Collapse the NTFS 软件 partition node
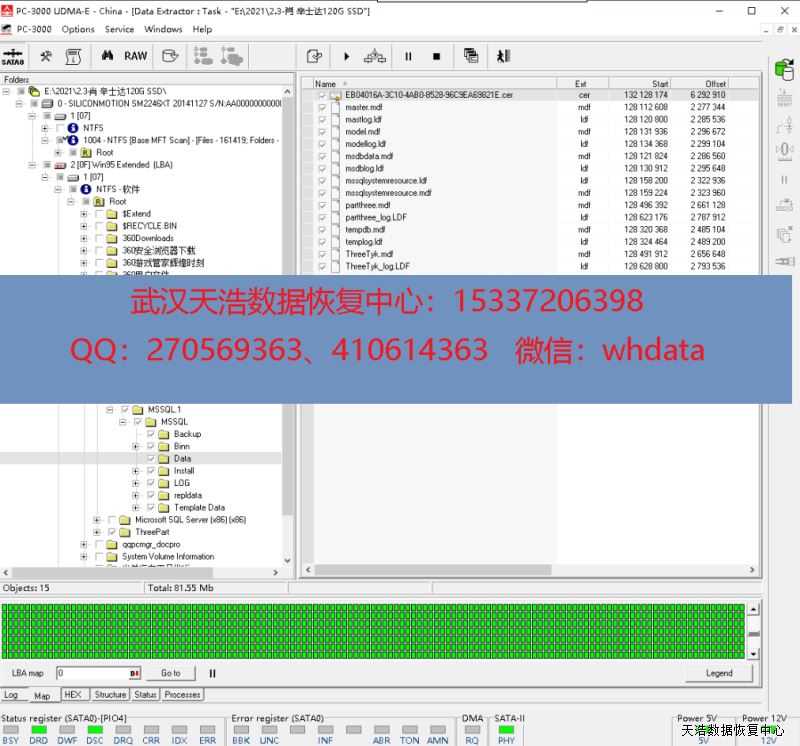 [x=58, y=189]
